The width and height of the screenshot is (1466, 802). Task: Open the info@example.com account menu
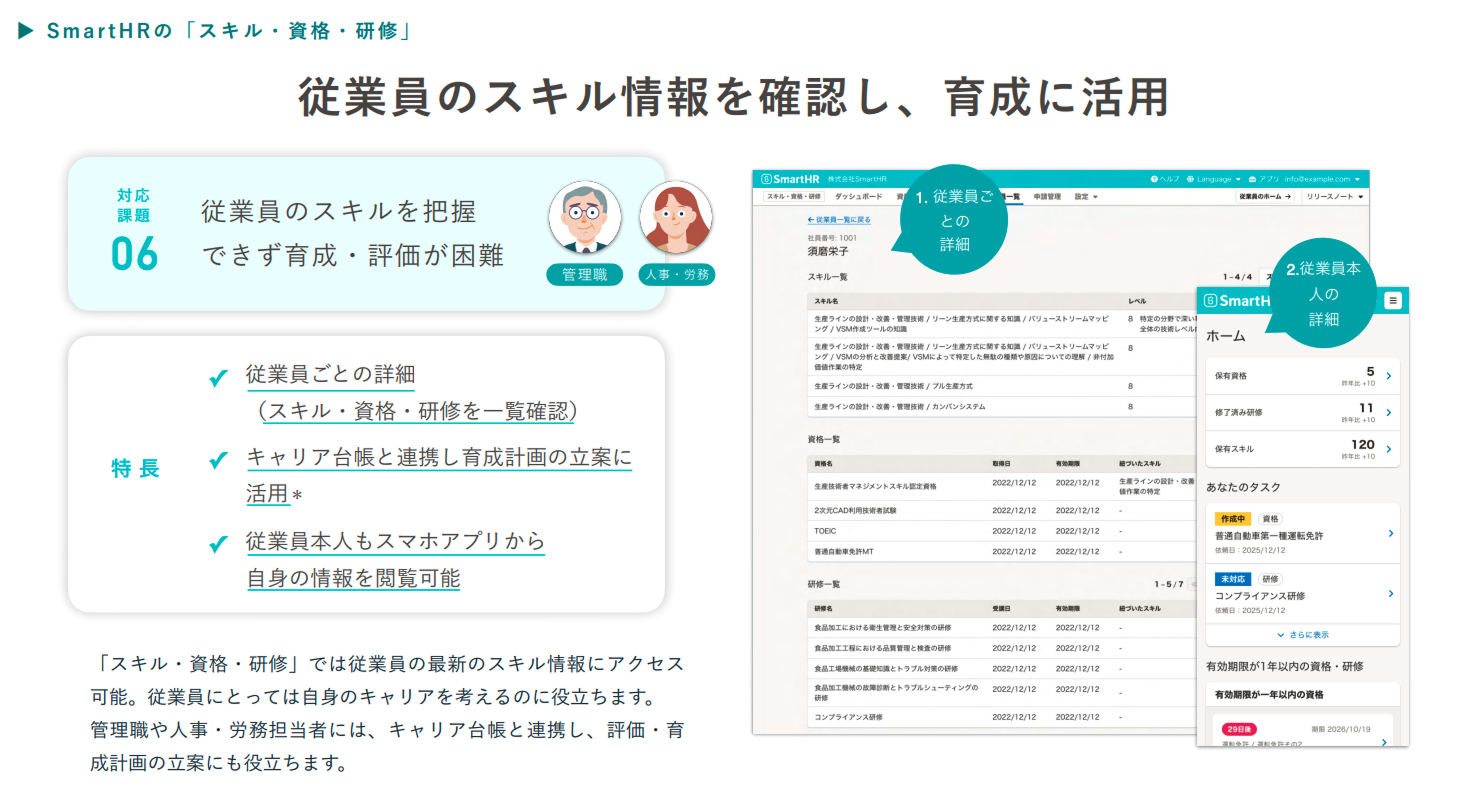point(1324,179)
